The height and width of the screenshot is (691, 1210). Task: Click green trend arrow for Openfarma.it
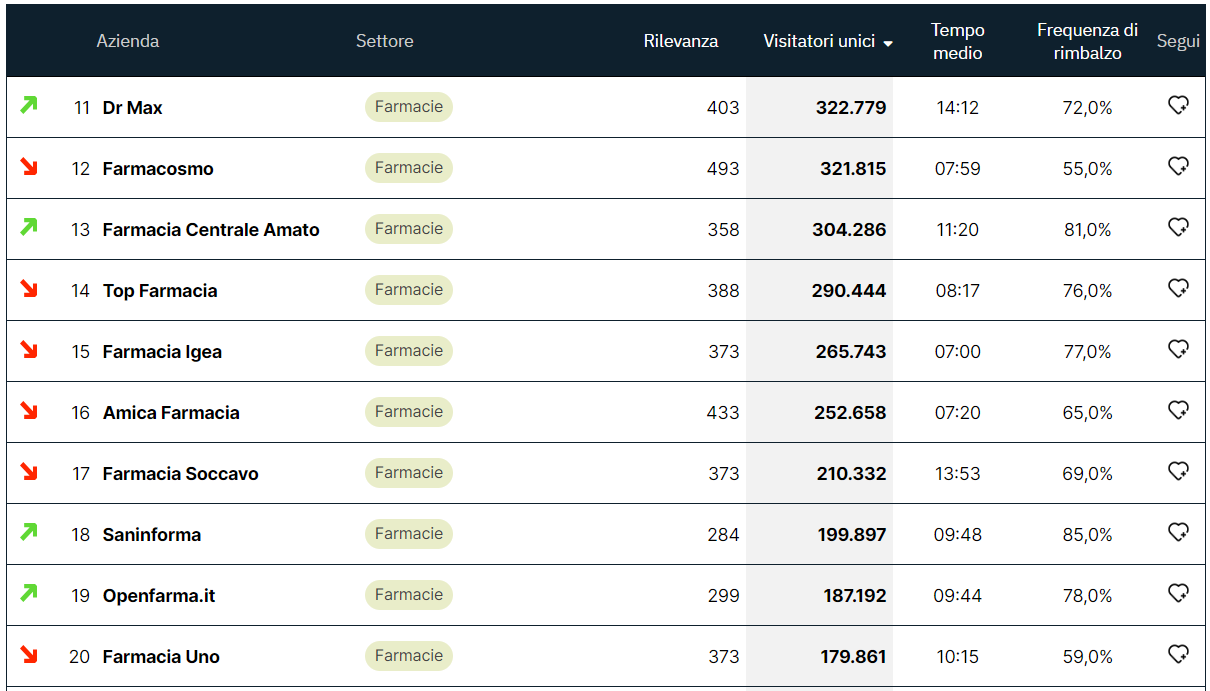coord(29,593)
